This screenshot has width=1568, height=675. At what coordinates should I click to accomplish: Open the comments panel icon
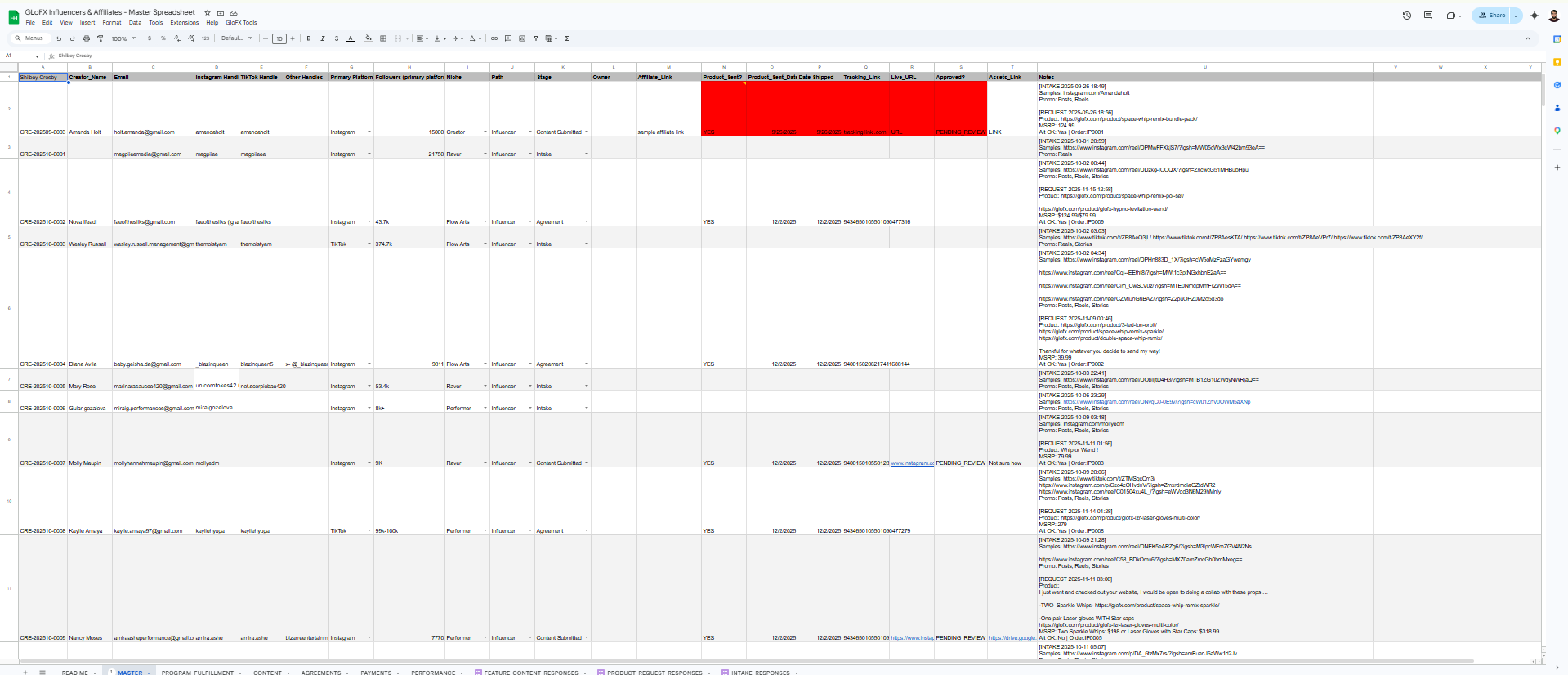(x=1428, y=16)
